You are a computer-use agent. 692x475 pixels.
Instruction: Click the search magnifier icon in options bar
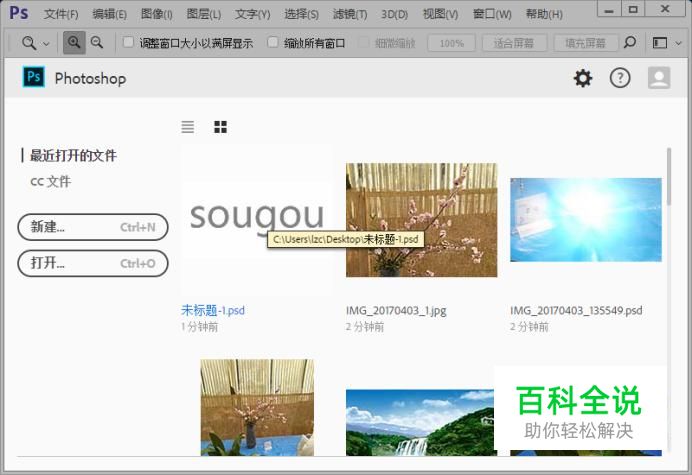(x=630, y=43)
